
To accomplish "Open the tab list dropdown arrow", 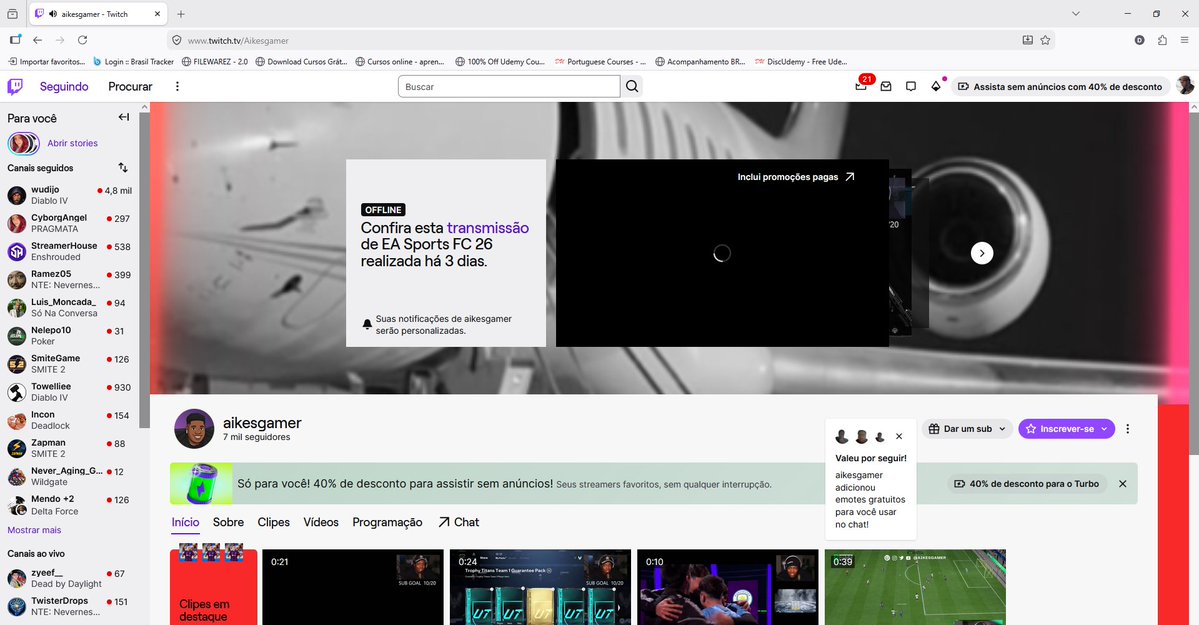I will 1076,14.
